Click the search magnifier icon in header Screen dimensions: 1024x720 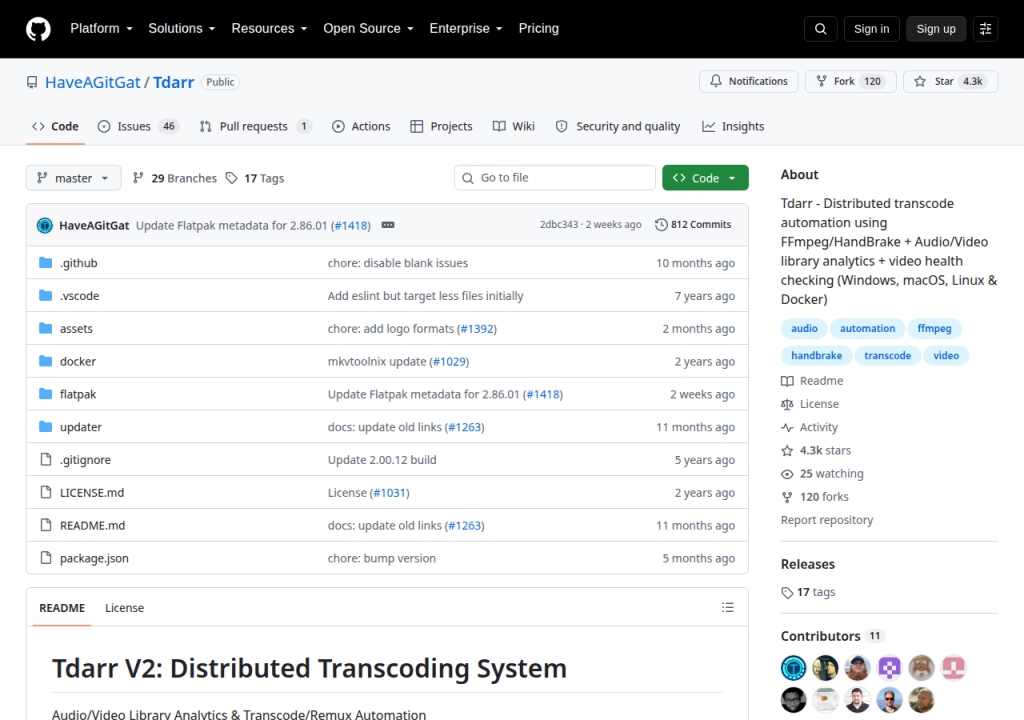[820, 29]
